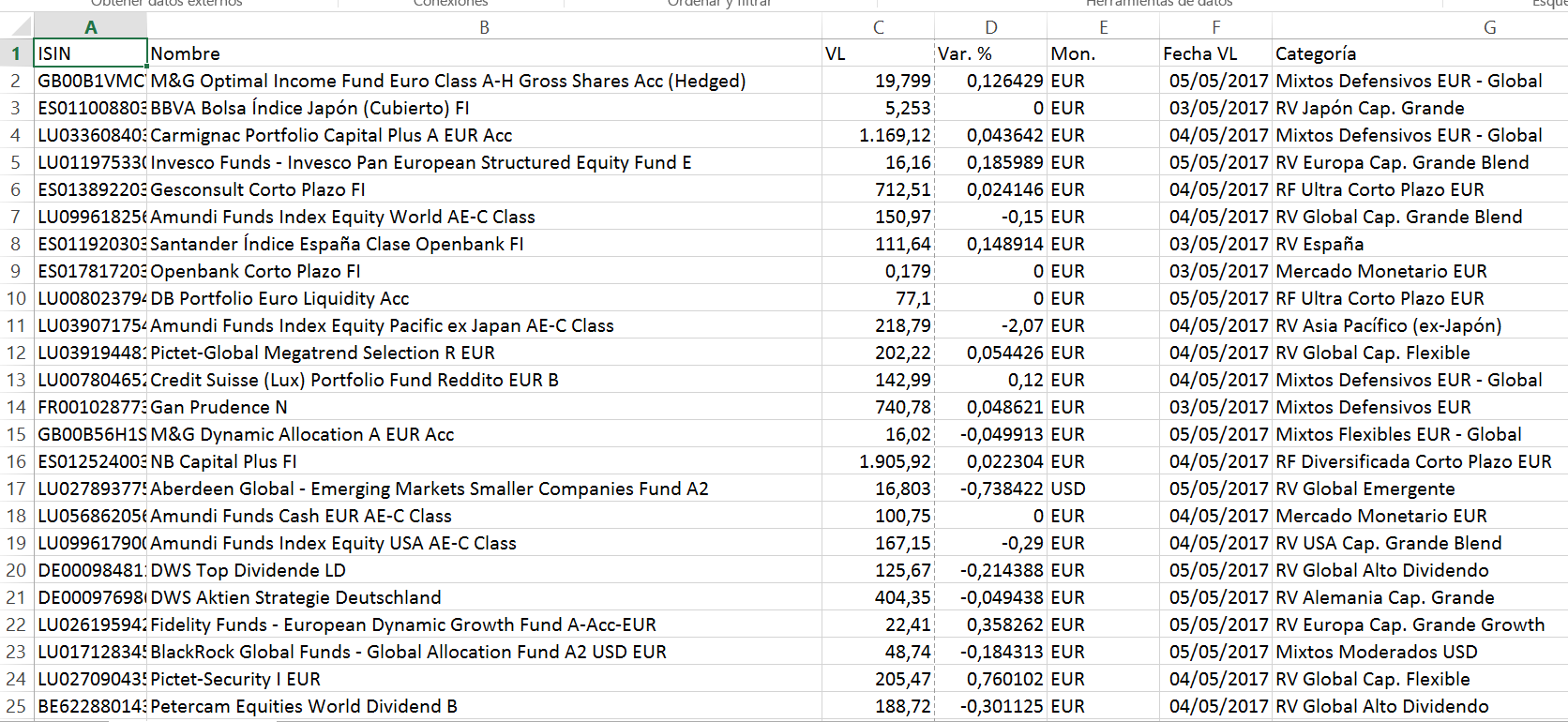
Task: Select BBVA Bolsa Índice Japón cell
Action: point(485,108)
